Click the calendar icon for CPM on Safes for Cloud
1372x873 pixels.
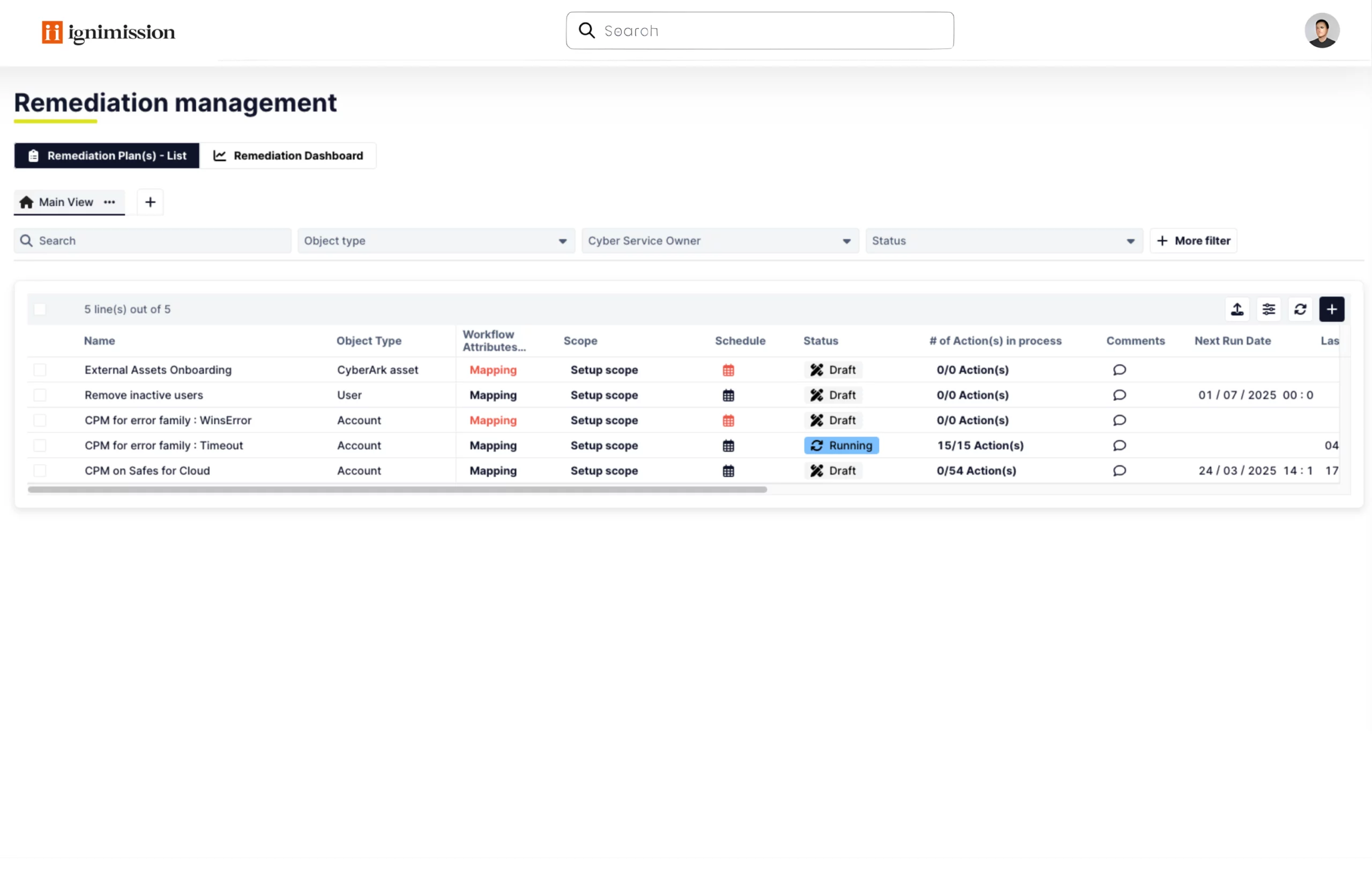click(x=728, y=471)
